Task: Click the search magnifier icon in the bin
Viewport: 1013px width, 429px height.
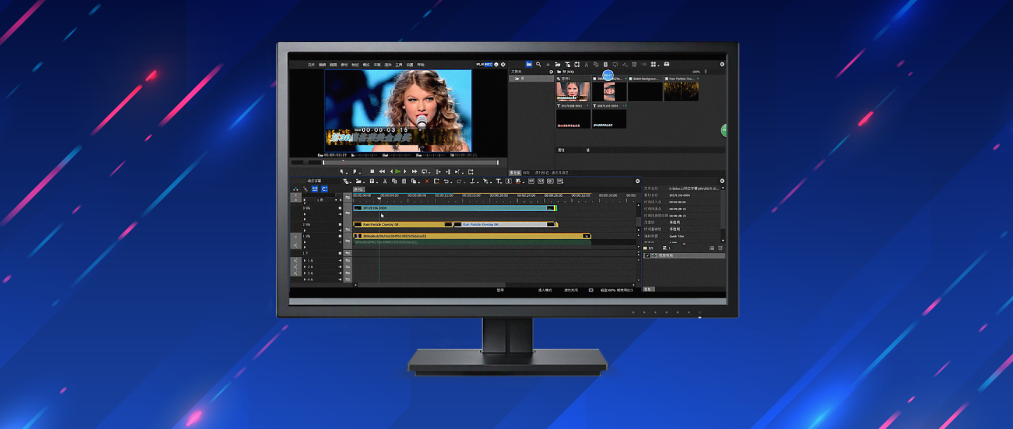Action: 538,65
